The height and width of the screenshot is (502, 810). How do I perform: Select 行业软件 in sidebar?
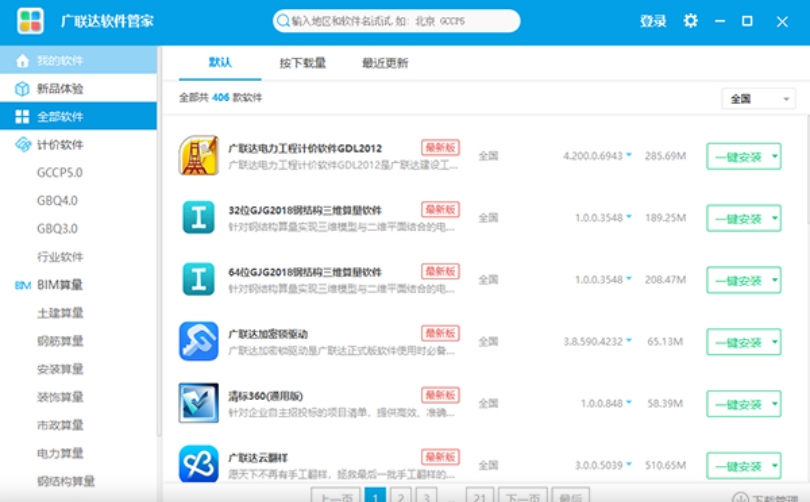coord(60,257)
